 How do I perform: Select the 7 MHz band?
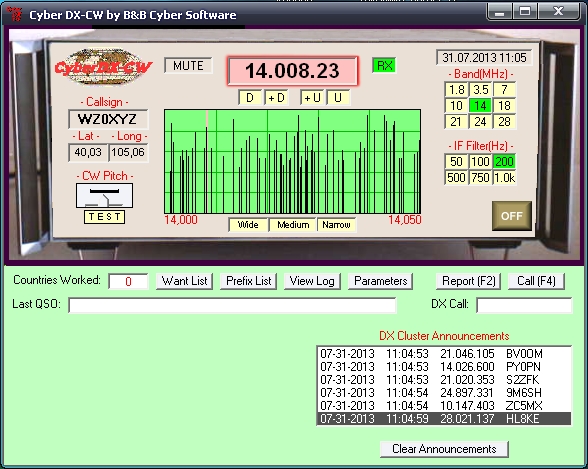click(x=504, y=90)
